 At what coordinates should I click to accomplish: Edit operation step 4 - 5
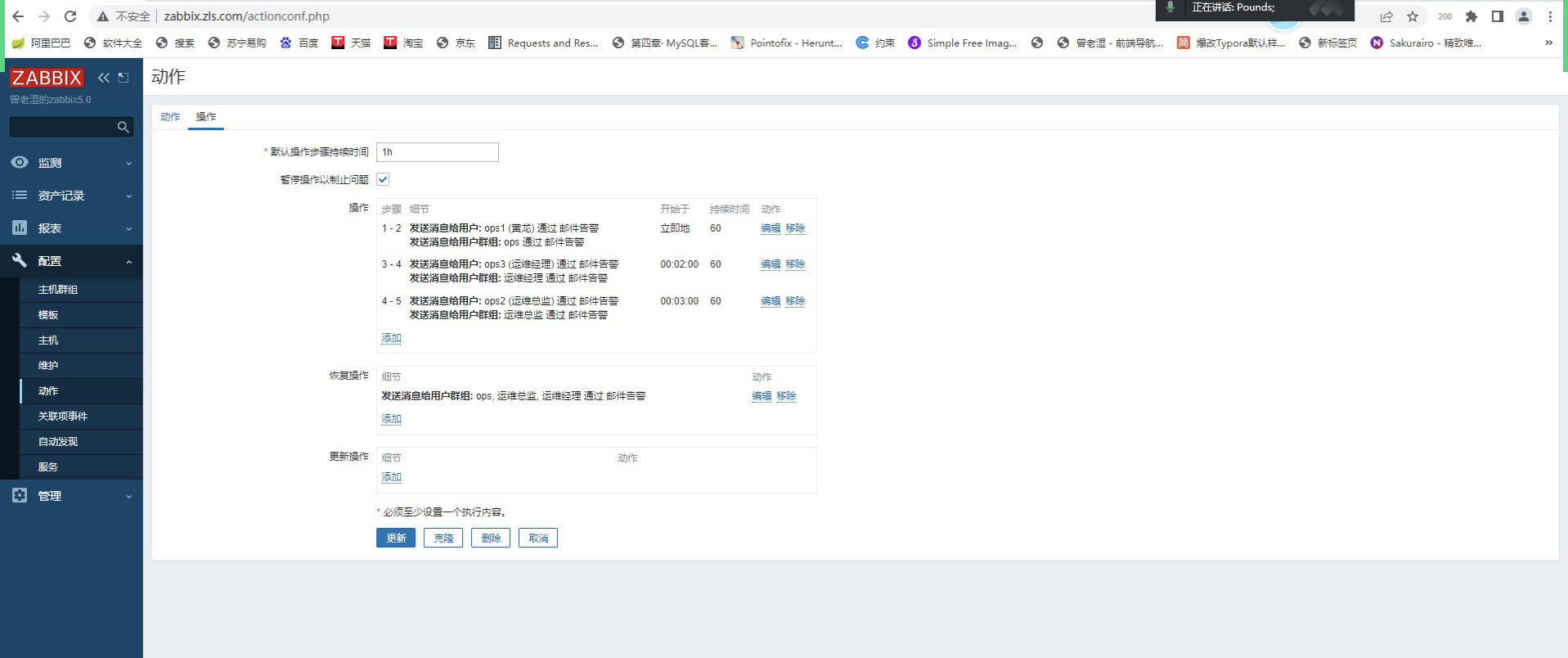tap(771, 301)
